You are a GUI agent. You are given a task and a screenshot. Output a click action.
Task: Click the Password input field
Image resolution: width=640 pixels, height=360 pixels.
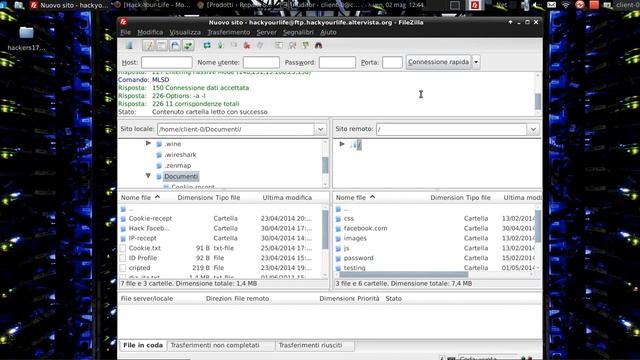point(337,62)
